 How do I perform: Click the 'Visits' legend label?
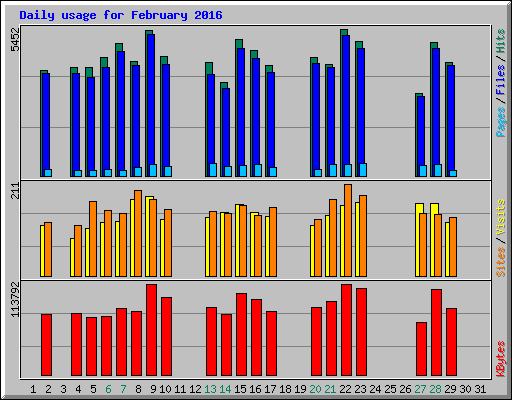tap(501, 217)
